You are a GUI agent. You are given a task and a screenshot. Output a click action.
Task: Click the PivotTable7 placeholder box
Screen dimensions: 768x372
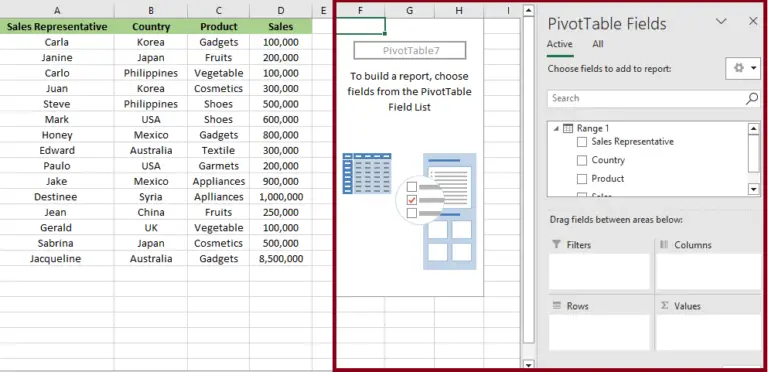pos(409,50)
